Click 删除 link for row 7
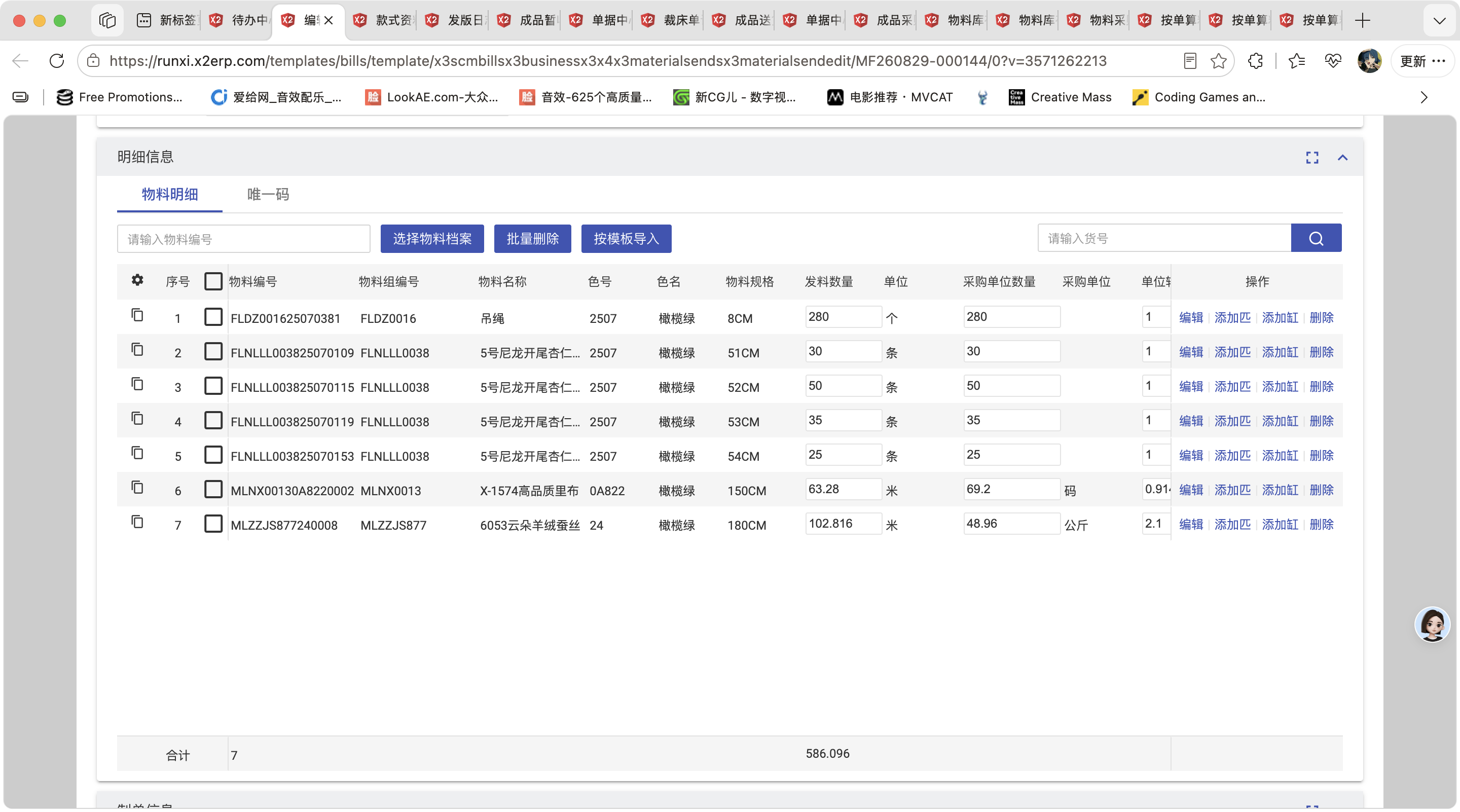Image resolution: width=1460 pixels, height=812 pixels. (x=1321, y=524)
